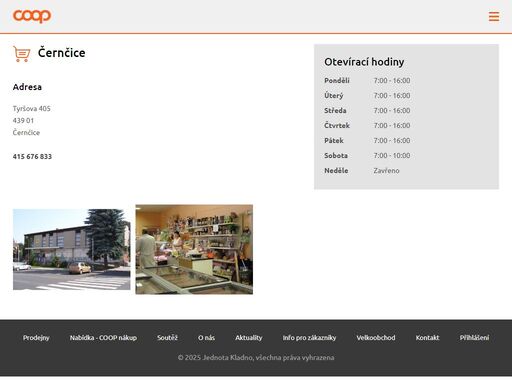This screenshot has width=512, height=384.
Task: Open Nabídka - COOP nákup link
Action: pos(103,338)
